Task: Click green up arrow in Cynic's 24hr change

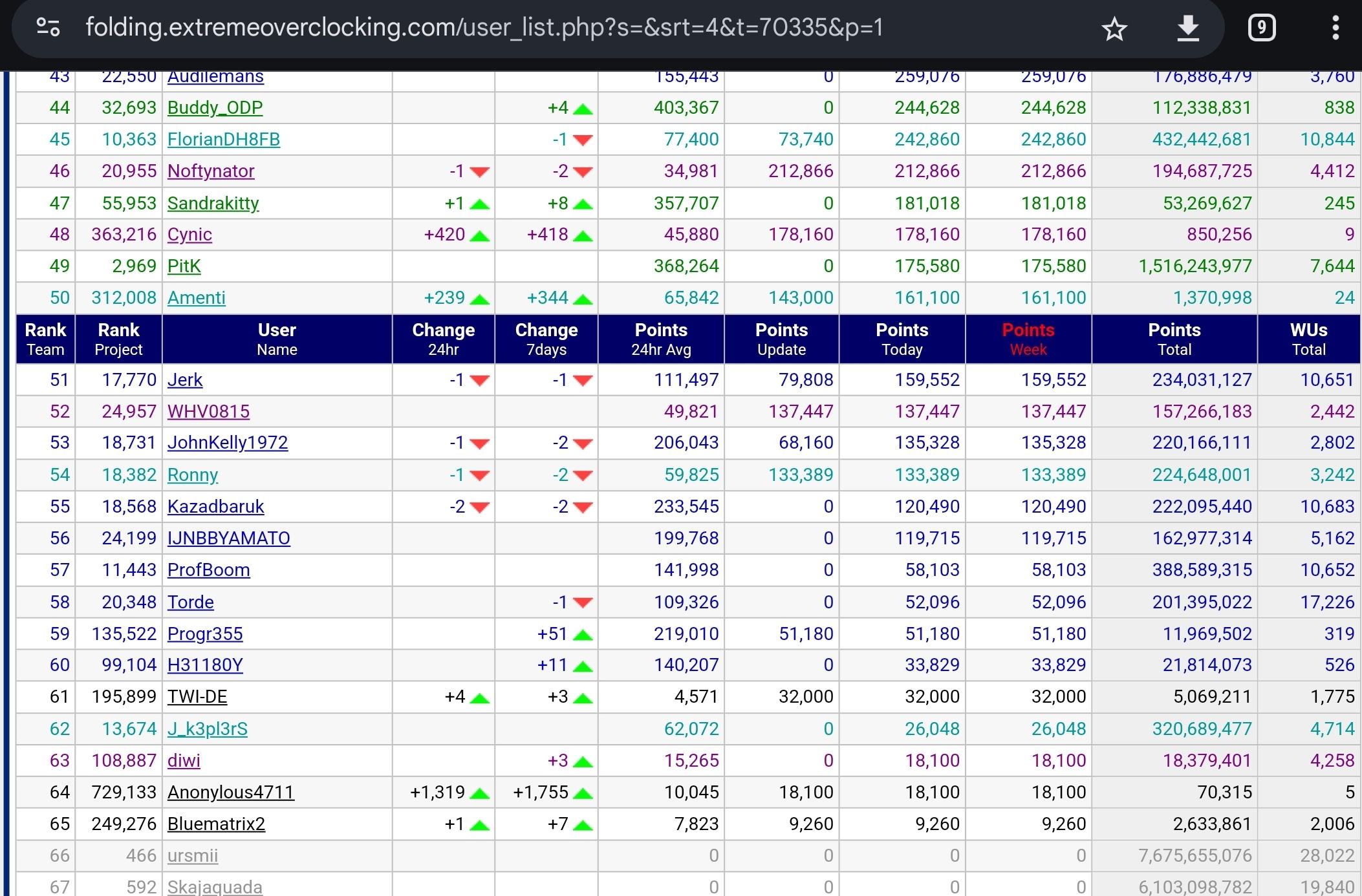Action: click(x=480, y=236)
